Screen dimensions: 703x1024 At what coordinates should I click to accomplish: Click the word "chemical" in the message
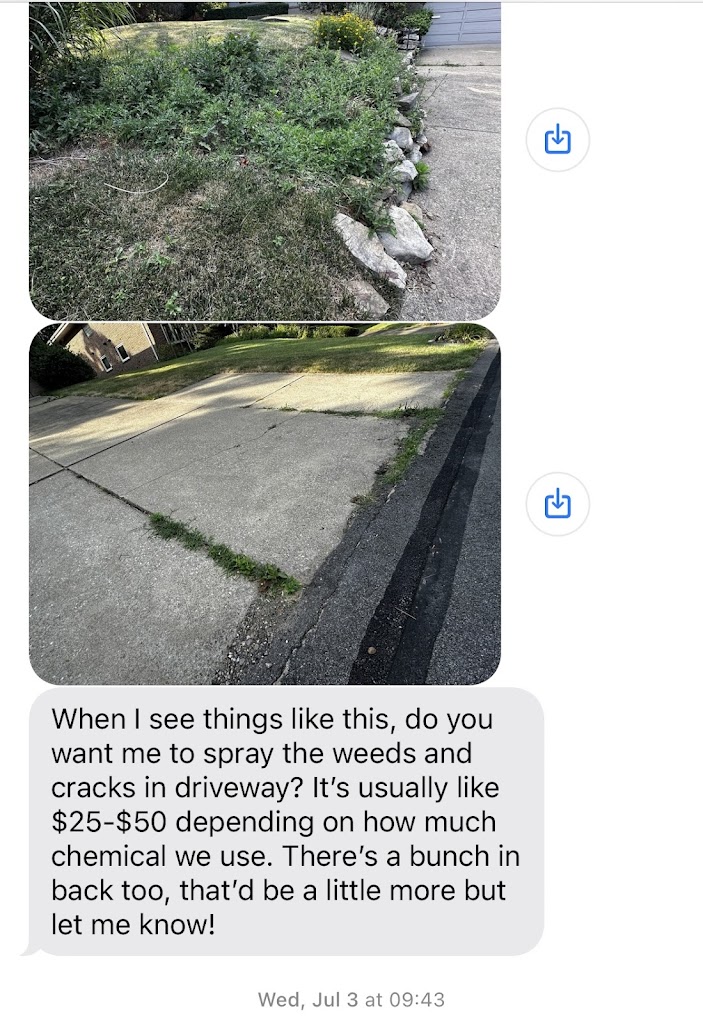pyautogui.click(x=105, y=856)
